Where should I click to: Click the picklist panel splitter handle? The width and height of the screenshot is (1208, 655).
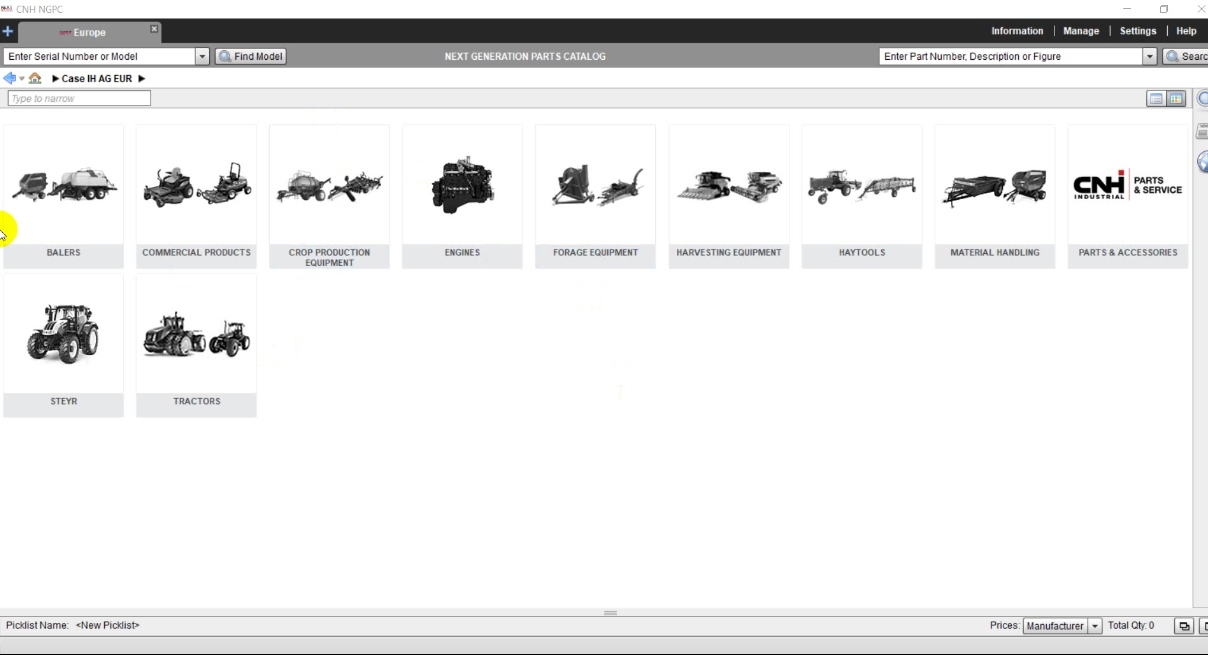[610, 612]
